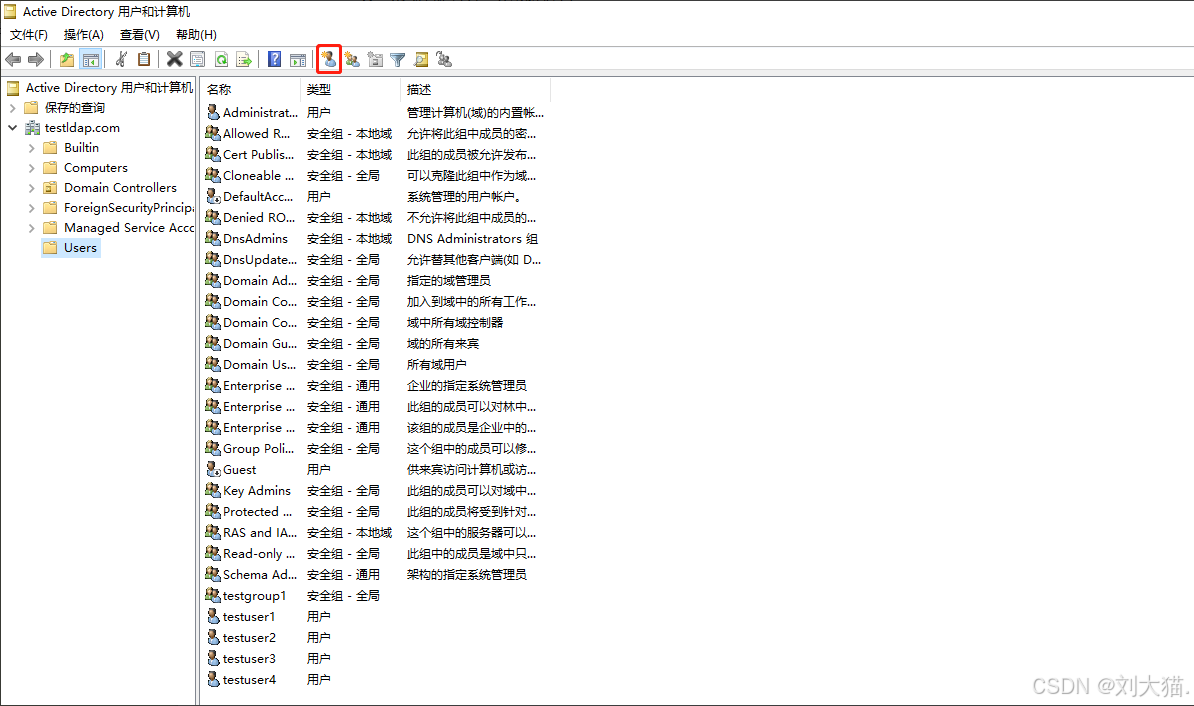Viewport: 1194px width, 706px height.
Task: Click the Refresh toolbar icon
Action: 222,59
